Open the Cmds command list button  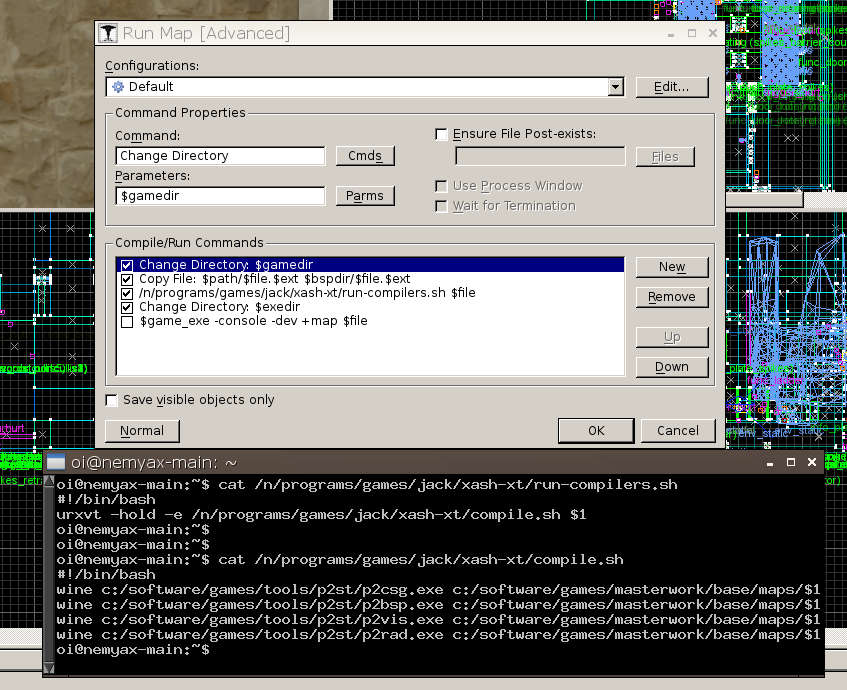(365, 156)
